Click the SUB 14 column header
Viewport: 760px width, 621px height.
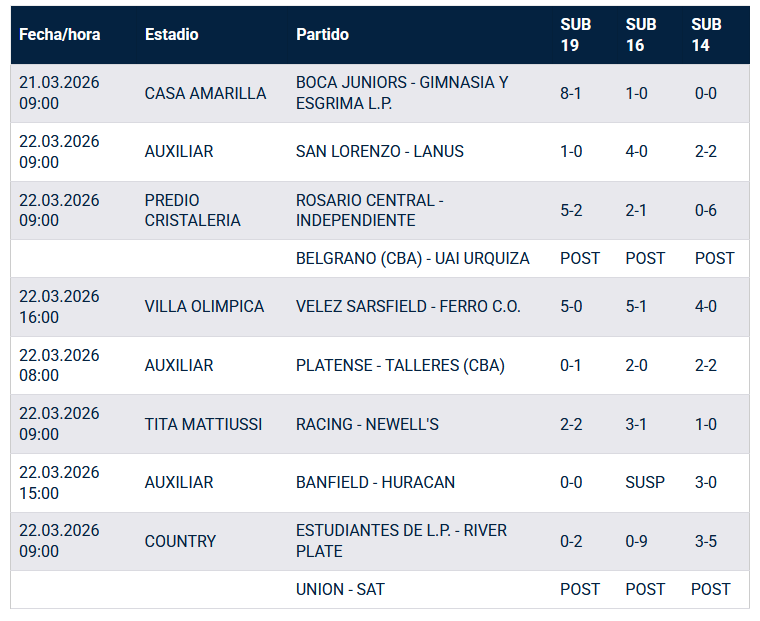pos(706,34)
